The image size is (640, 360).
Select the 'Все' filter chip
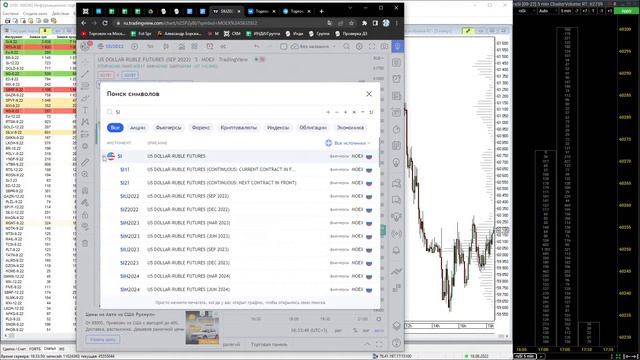click(x=115, y=128)
